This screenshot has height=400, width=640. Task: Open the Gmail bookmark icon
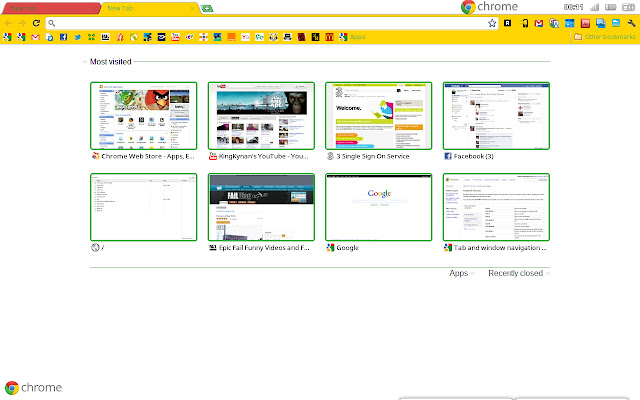pos(36,37)
